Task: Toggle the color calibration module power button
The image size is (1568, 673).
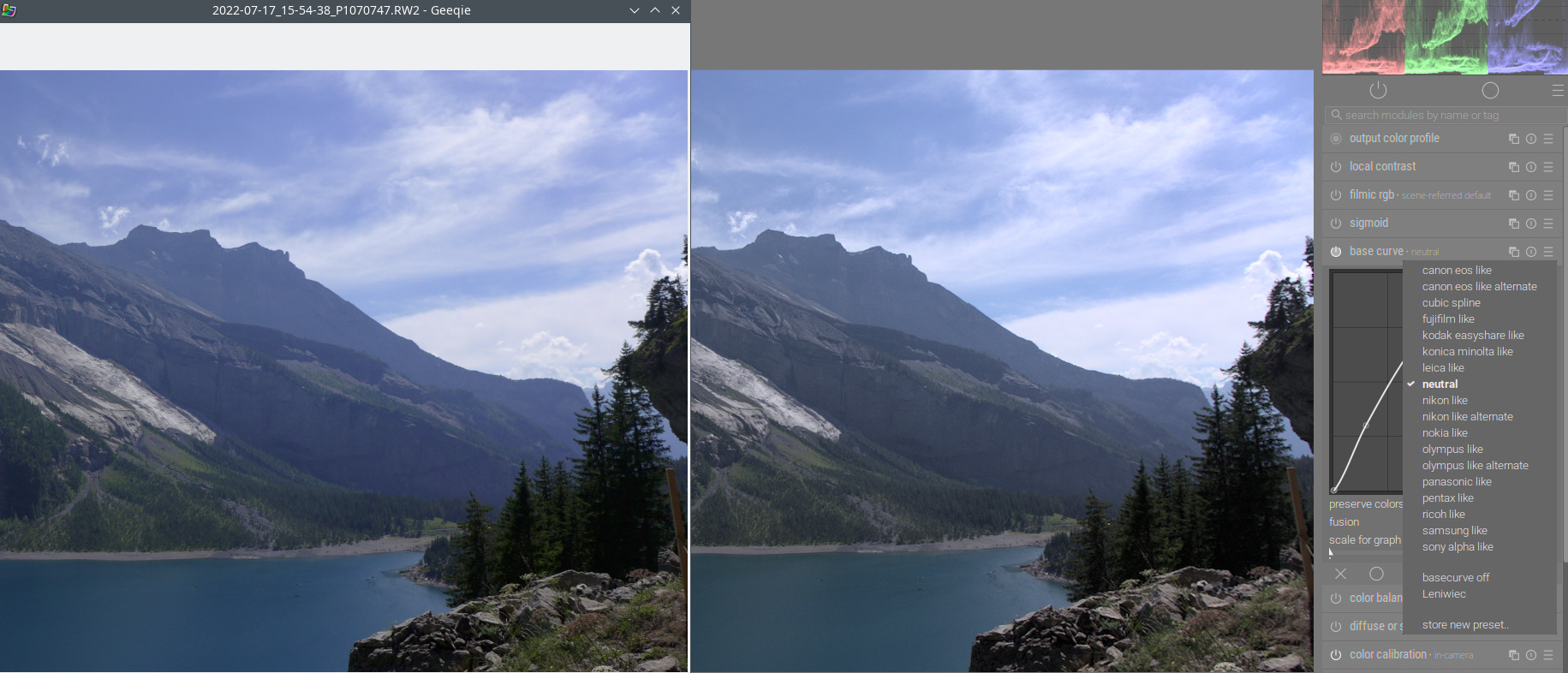Action: click(1336, 655)
